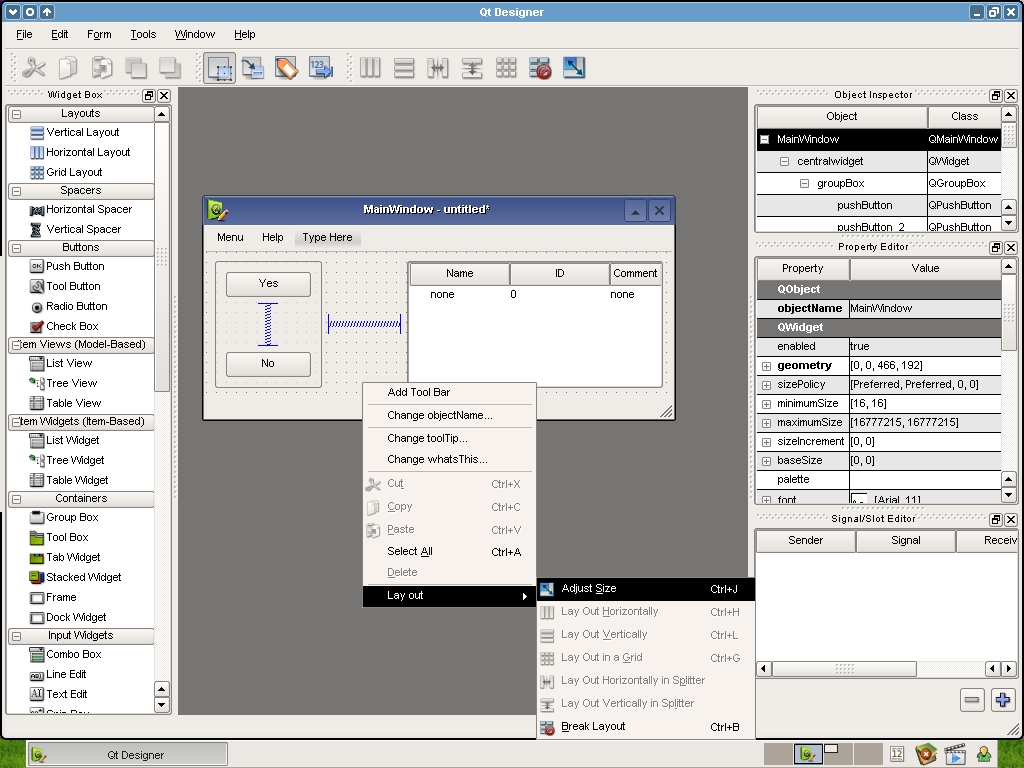Click the person icon in system tray
Image resolution: width=1024 pixels, height=768 pixels.
click(984, 755)
